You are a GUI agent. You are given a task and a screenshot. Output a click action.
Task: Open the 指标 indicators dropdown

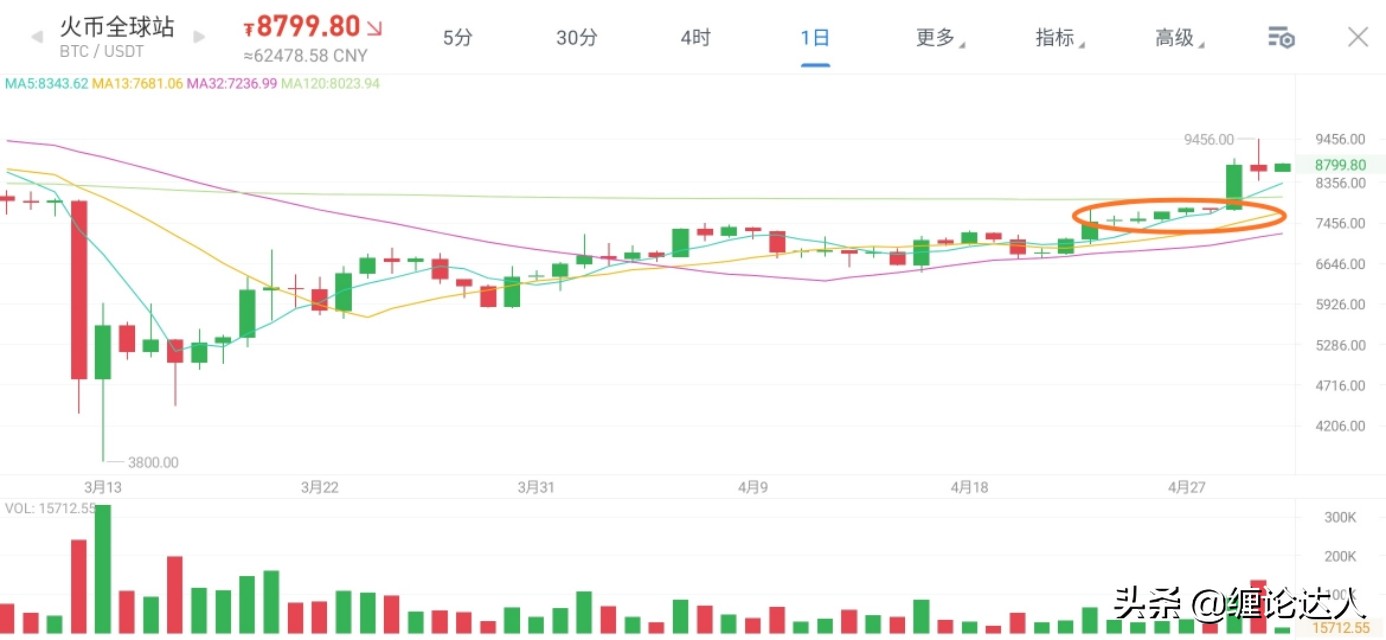click(x=1058, y=38)
